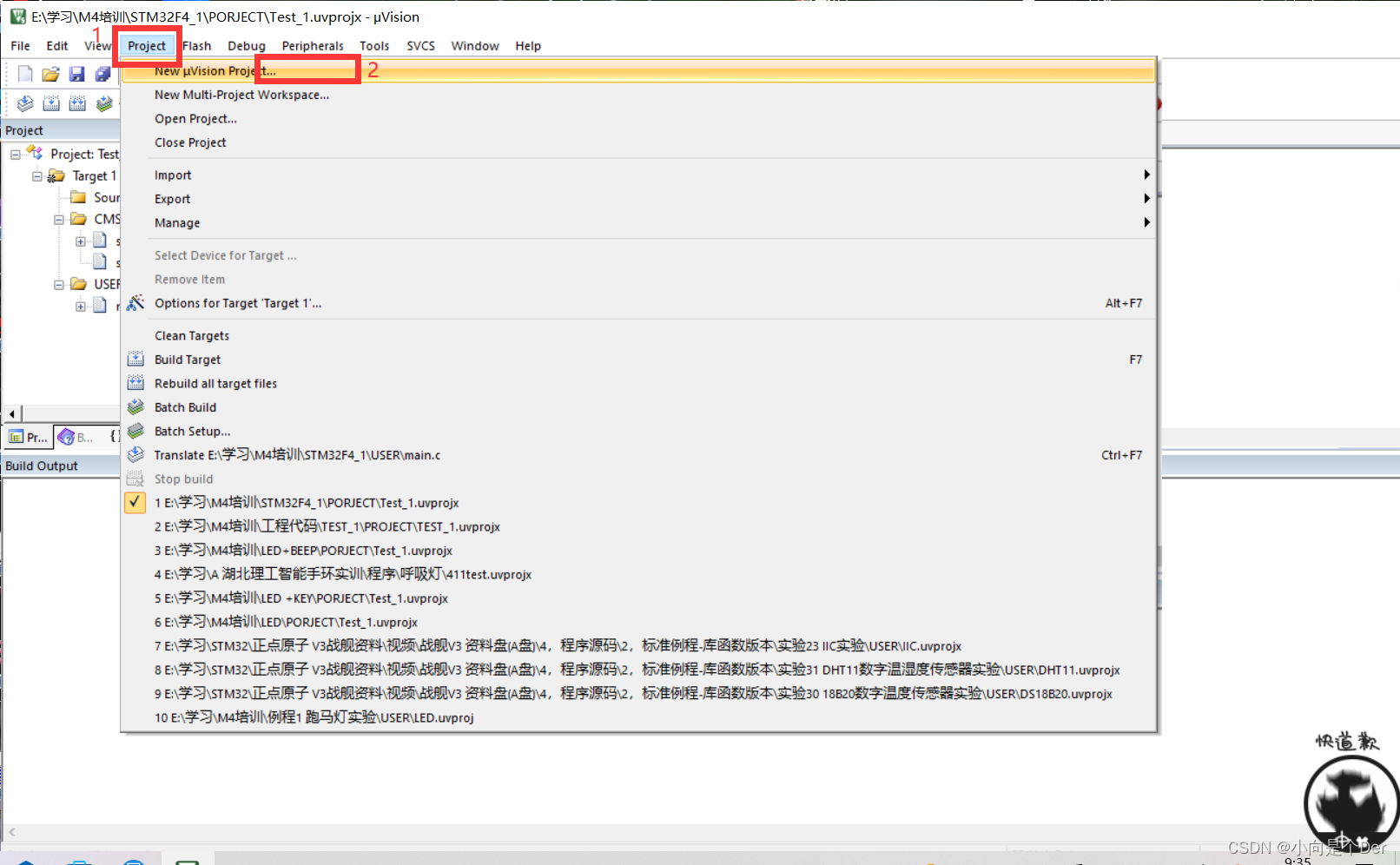Click the CMSIS group folder icon
The width and height of the screenshot is (1400, 865).
78,219
